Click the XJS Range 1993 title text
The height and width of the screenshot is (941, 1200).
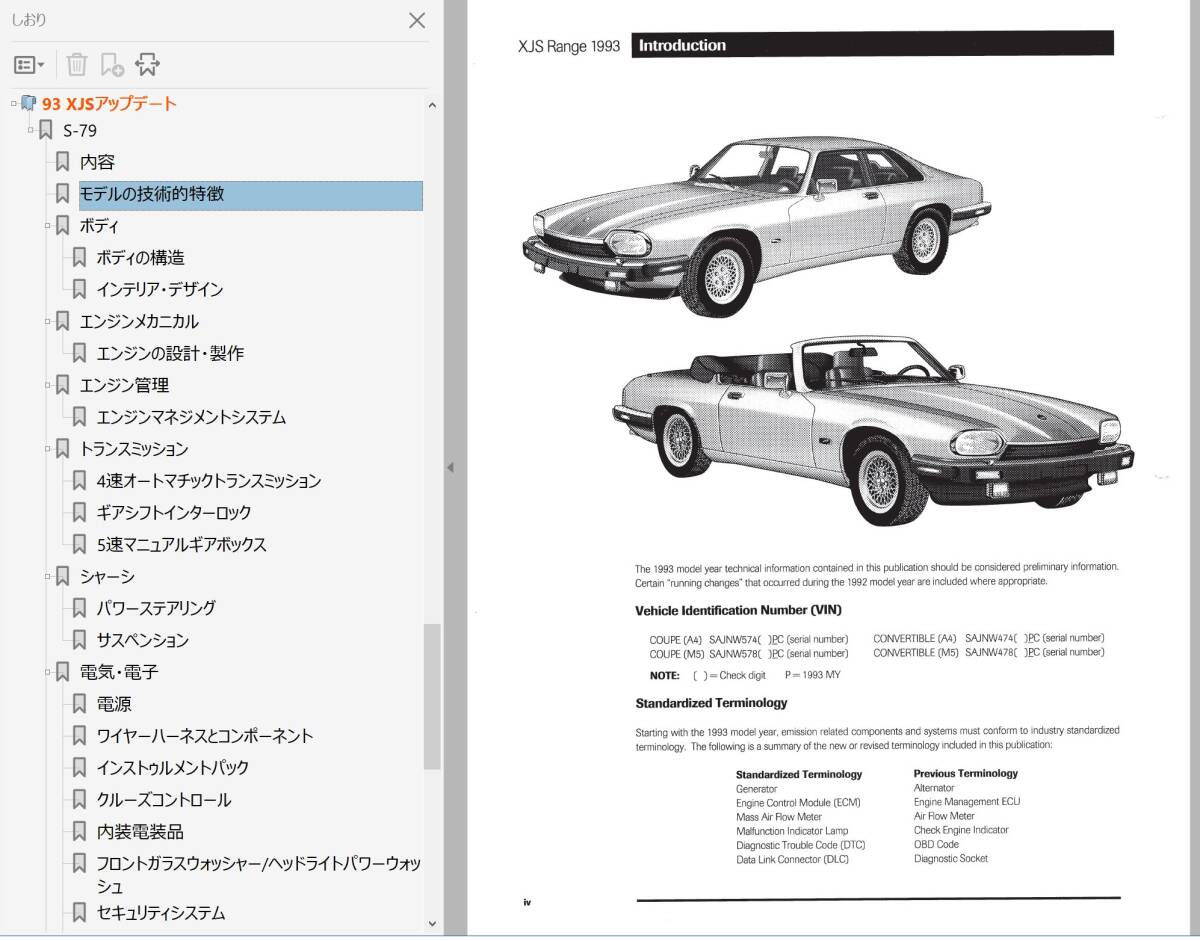pos(569,46)
